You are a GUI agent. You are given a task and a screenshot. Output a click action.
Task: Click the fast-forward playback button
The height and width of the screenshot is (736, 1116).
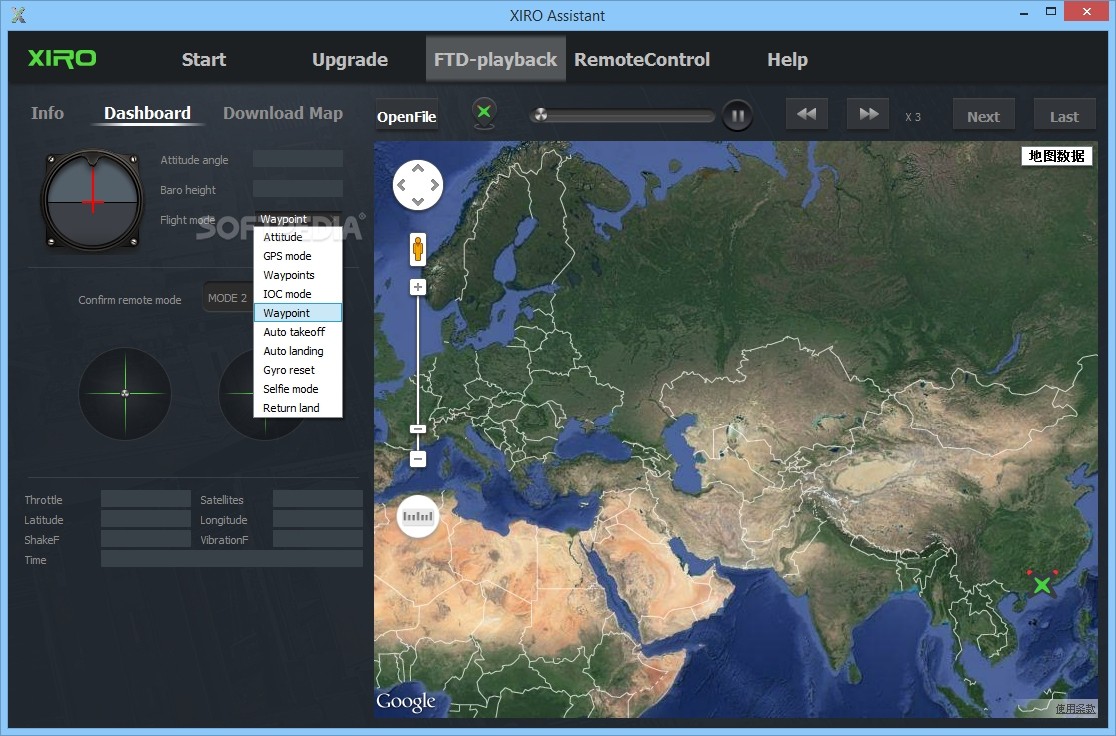(868, 114)
